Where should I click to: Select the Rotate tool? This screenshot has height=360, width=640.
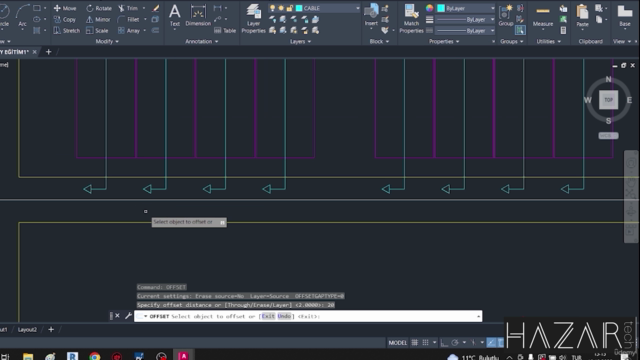click(99, 8)
